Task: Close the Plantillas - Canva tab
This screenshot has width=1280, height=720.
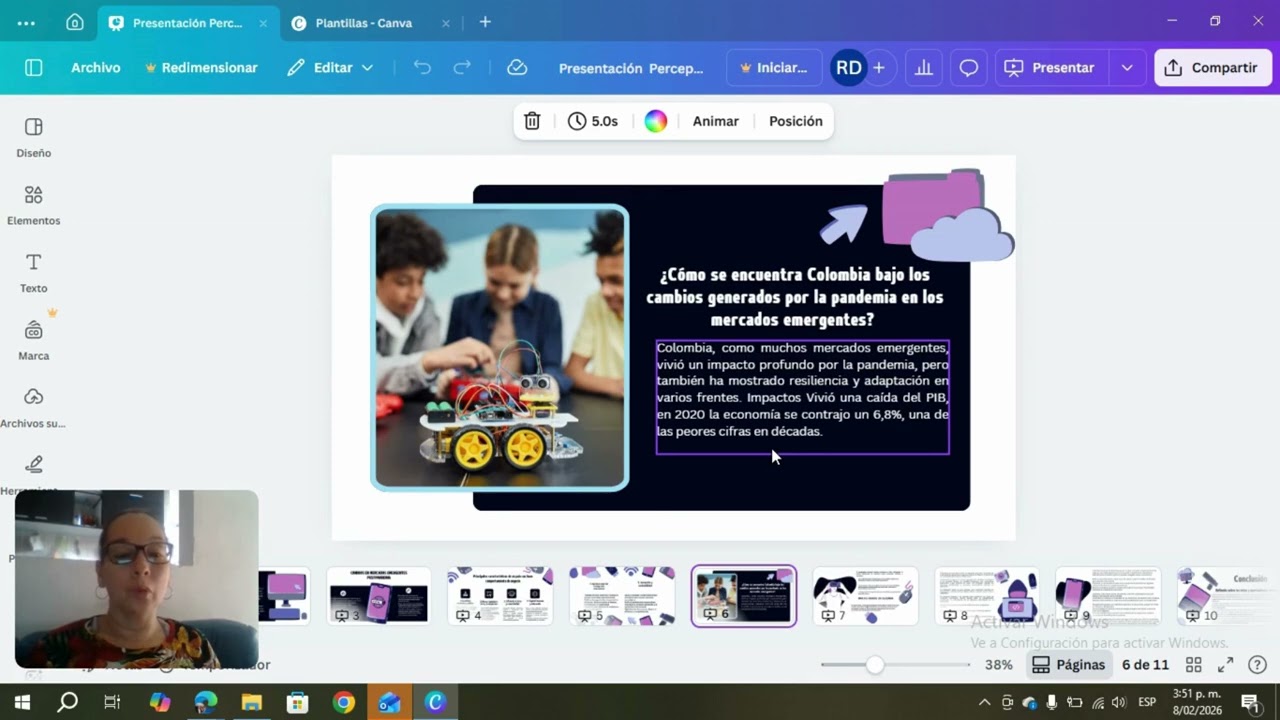Action: point(446,23)
